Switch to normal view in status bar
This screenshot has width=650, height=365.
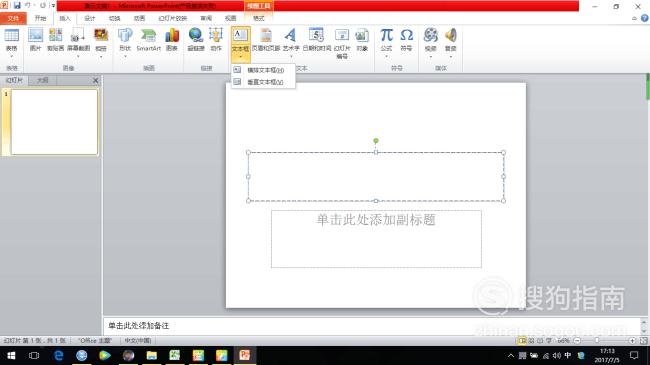point(522,341)
